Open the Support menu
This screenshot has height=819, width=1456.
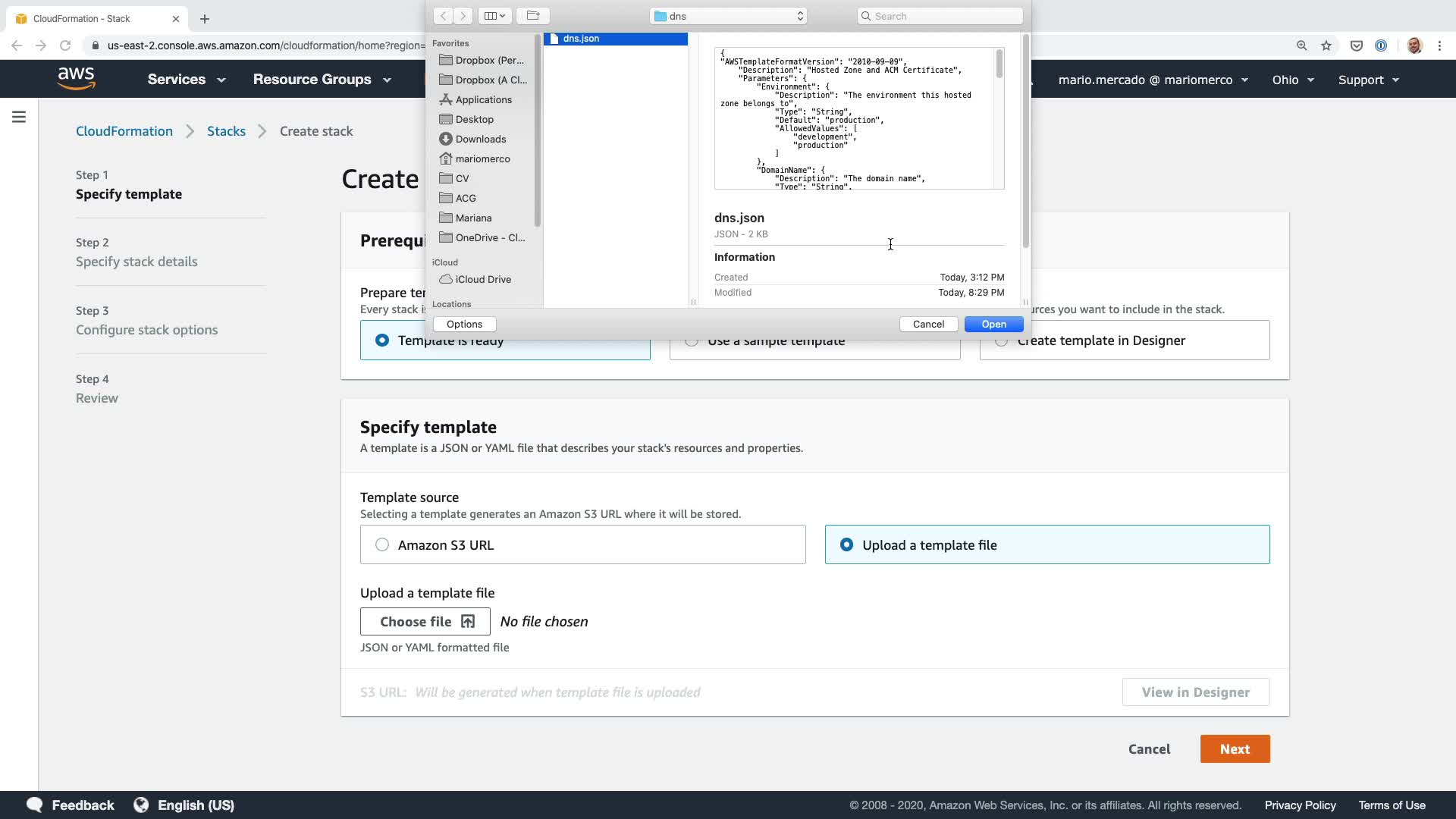(x=1368, y=80)
